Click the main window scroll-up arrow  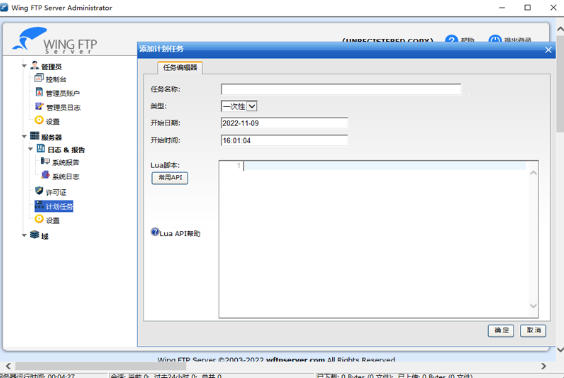560,29
